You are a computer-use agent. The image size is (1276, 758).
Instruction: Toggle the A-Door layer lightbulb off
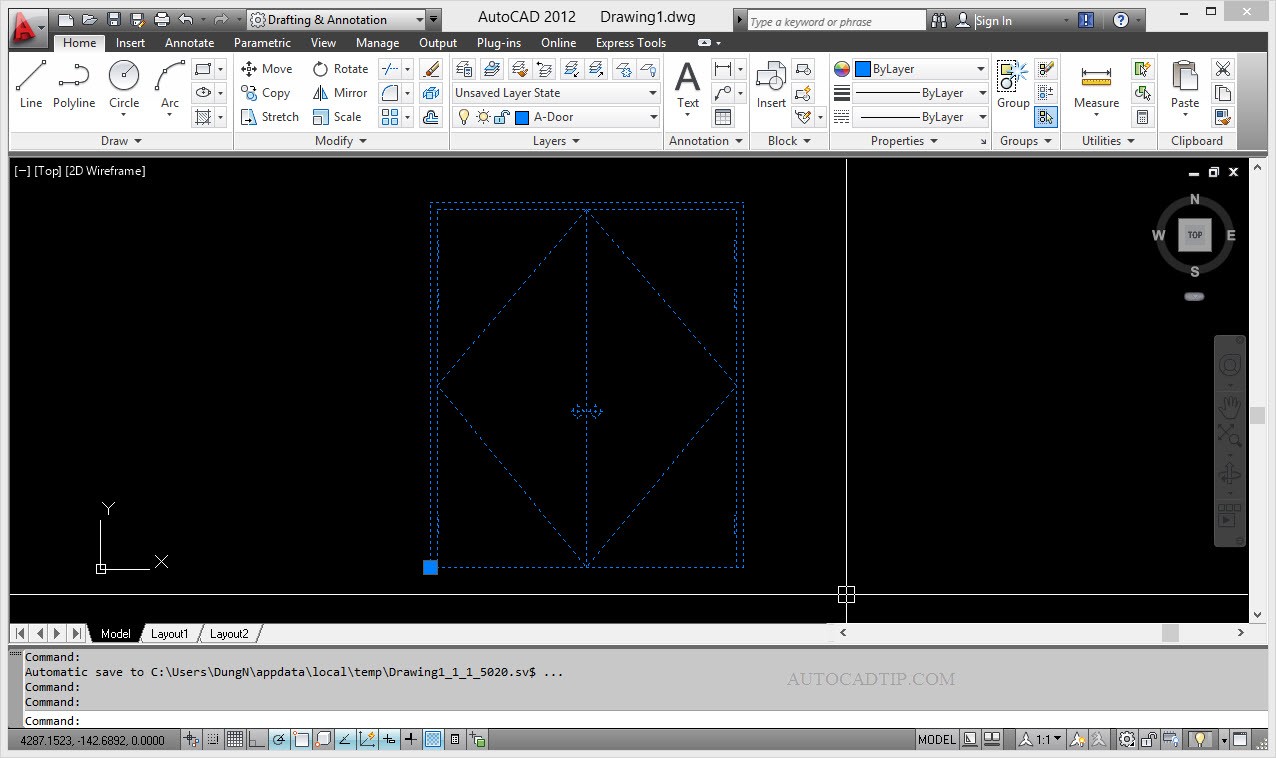(464, 116)
